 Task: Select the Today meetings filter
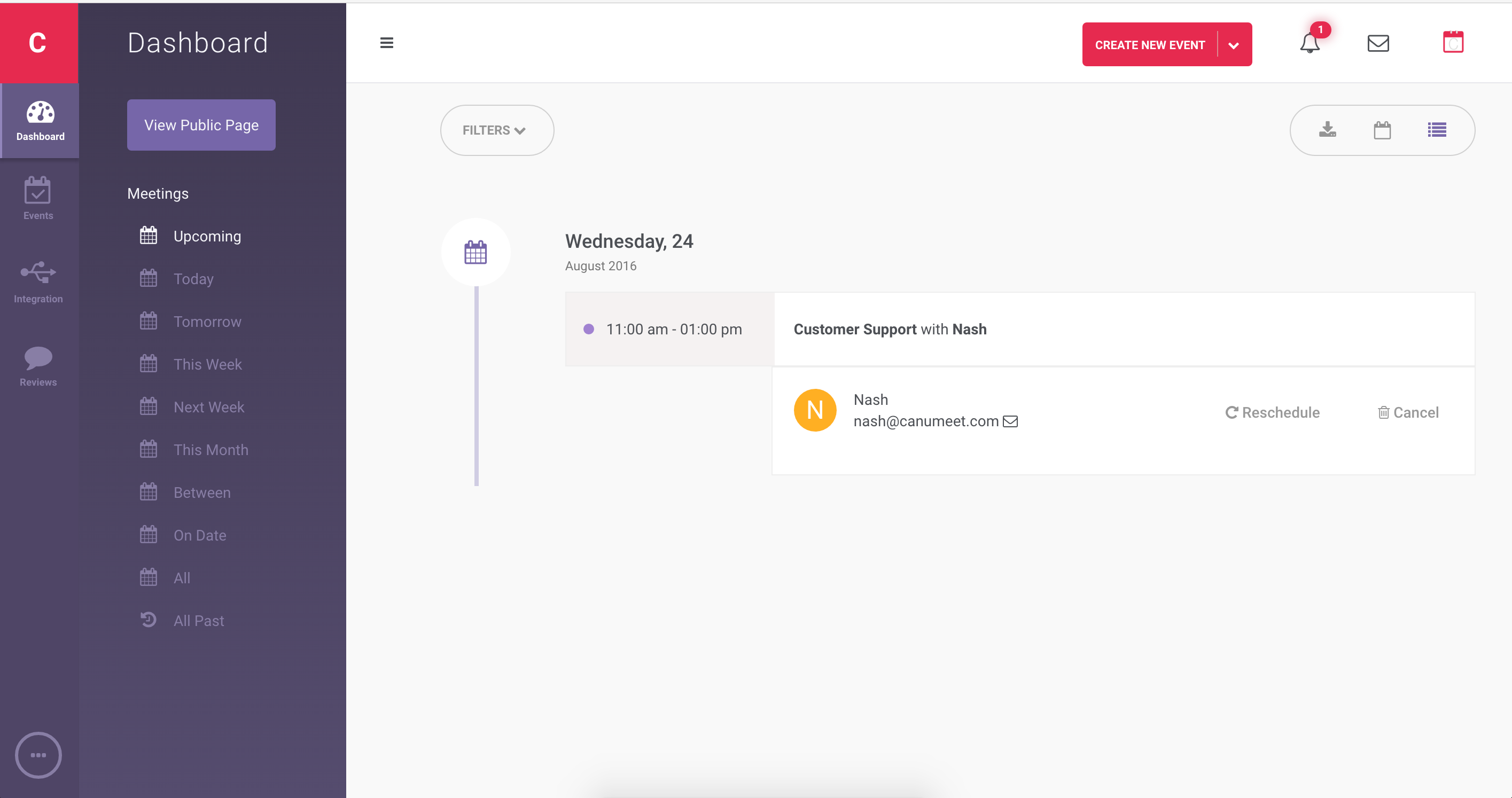(x=193, y=279)
